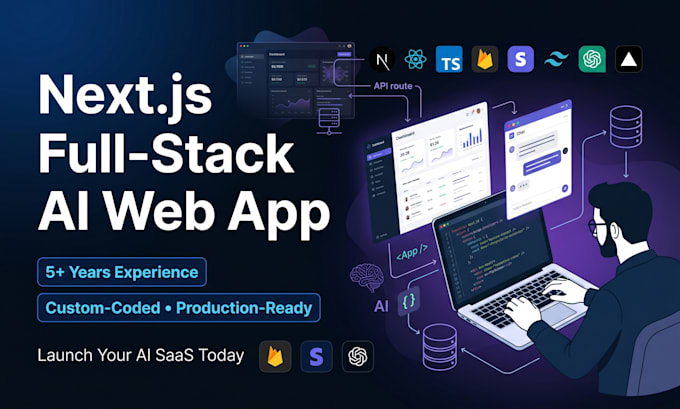Click the "<App />" label
The height and width of the screenshot is (409, 680).
[412, 252]
